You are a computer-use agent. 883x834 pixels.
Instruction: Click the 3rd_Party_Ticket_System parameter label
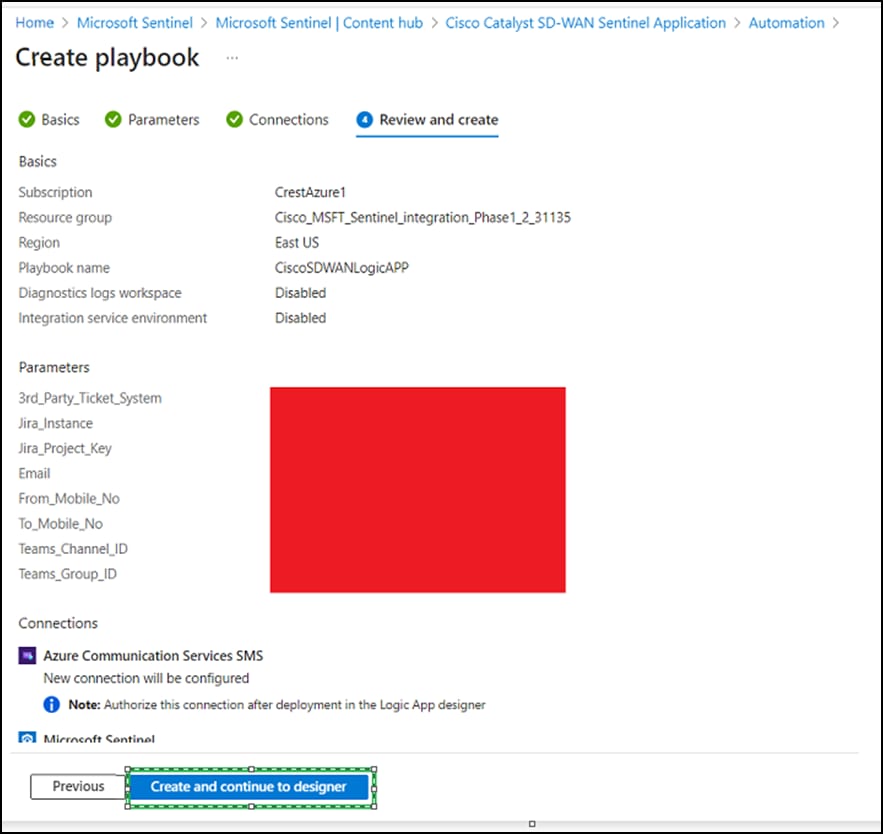point(90,398)
